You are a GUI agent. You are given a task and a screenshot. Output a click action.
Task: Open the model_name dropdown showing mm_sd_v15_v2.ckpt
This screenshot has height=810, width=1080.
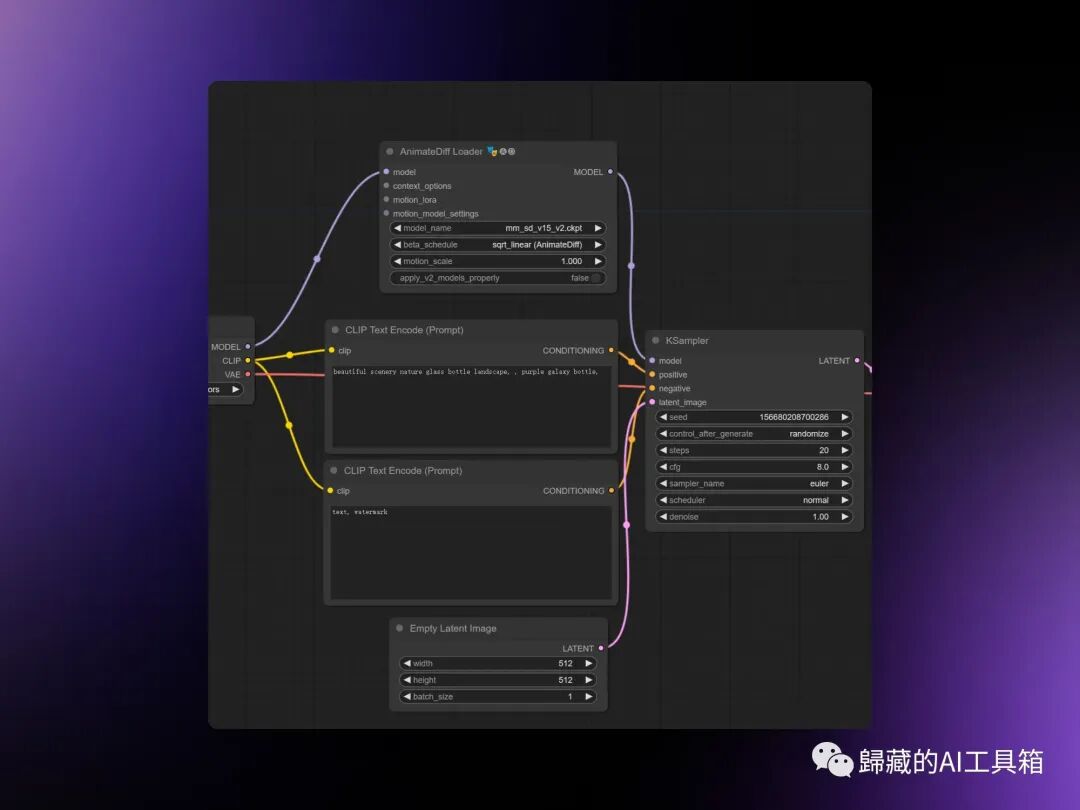point(498,228)
